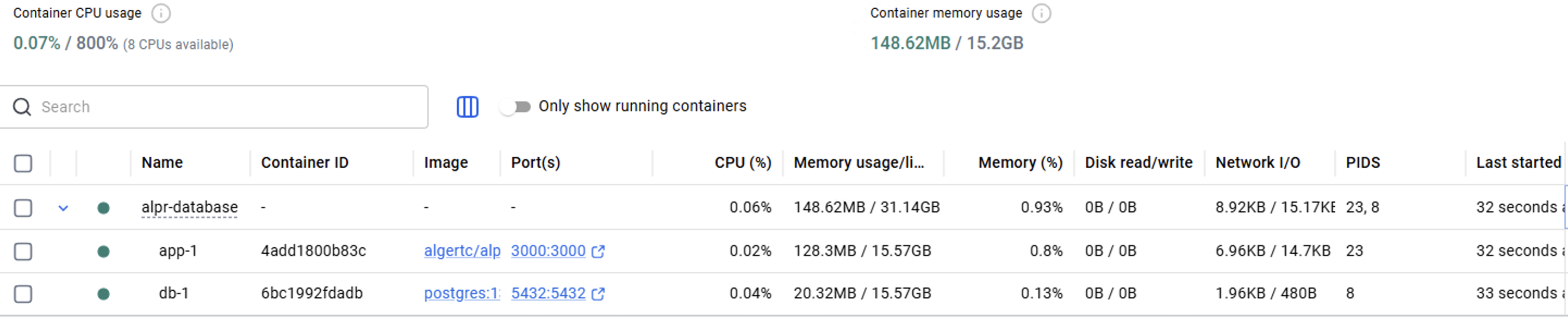Open the column customization icon
The width and height of the screenshot is (1568, 318).
(468, 107)
